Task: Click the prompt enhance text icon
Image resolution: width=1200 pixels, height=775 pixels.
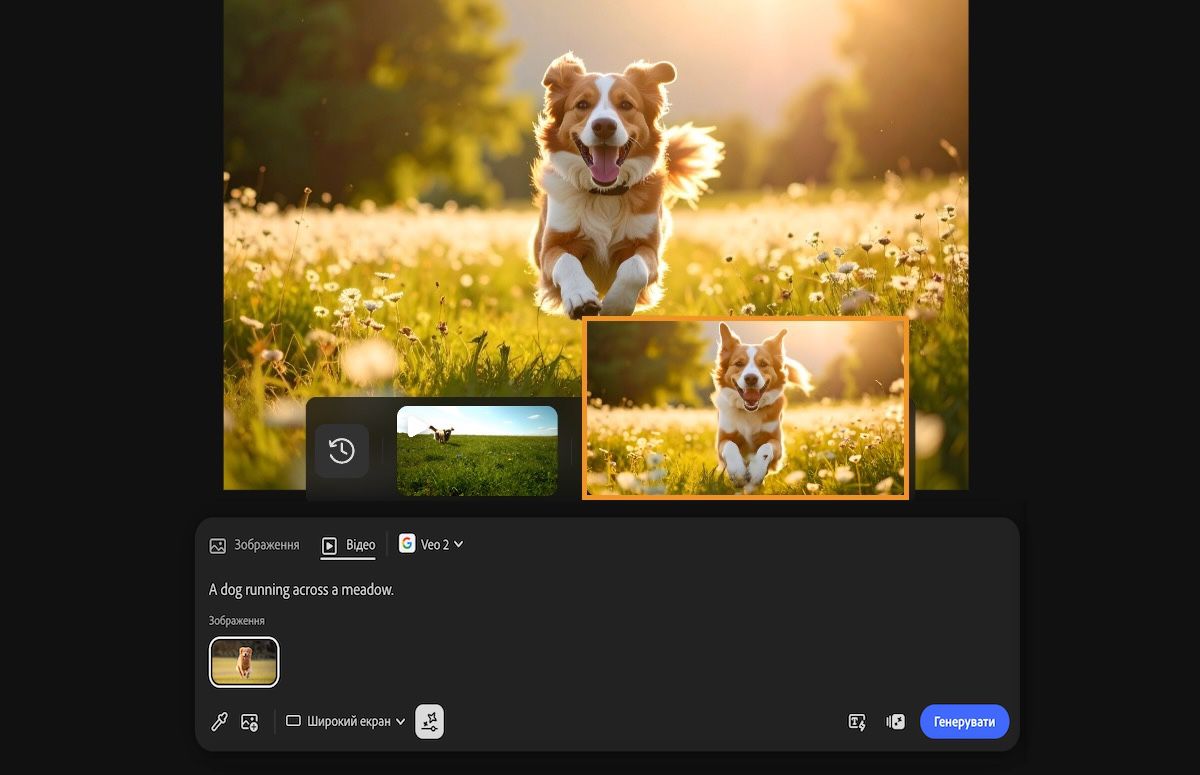Action: [x=857, y=722]
